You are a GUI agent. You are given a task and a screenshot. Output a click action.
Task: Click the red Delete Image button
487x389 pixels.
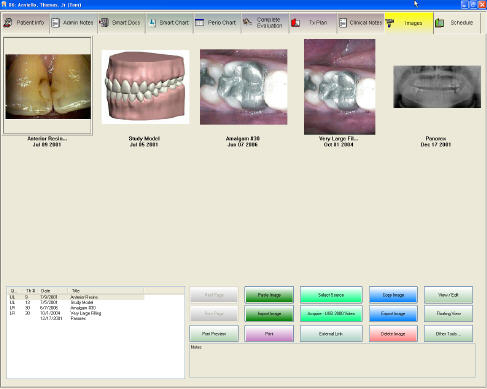click(x=393, y=334)
